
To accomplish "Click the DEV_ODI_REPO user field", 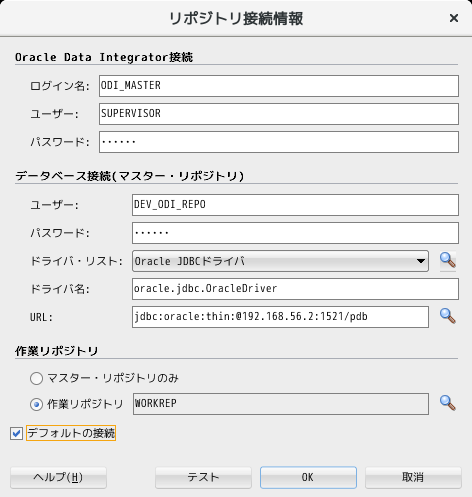I will (x=295, y=205).
